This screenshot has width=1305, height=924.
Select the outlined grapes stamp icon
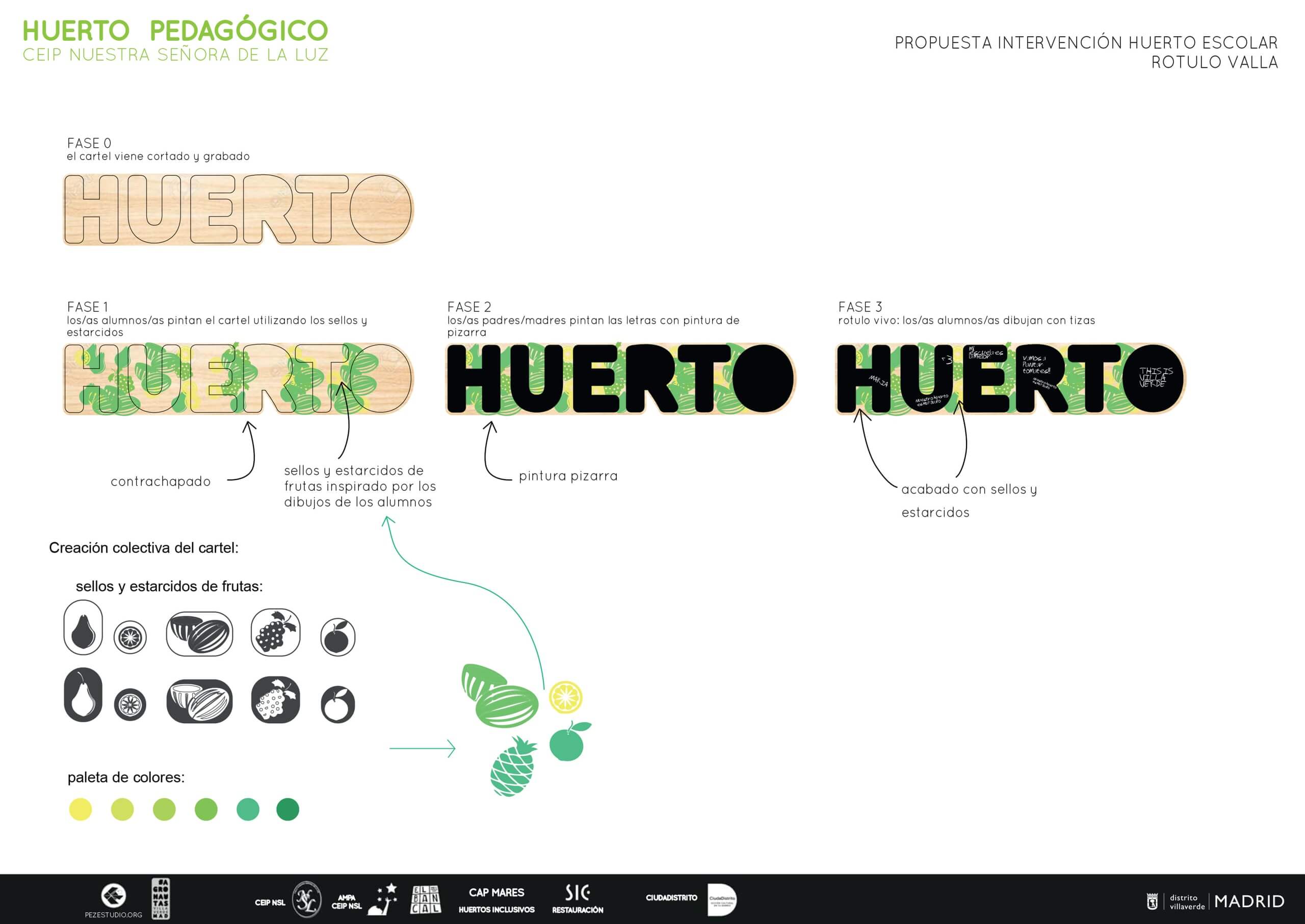275,631
